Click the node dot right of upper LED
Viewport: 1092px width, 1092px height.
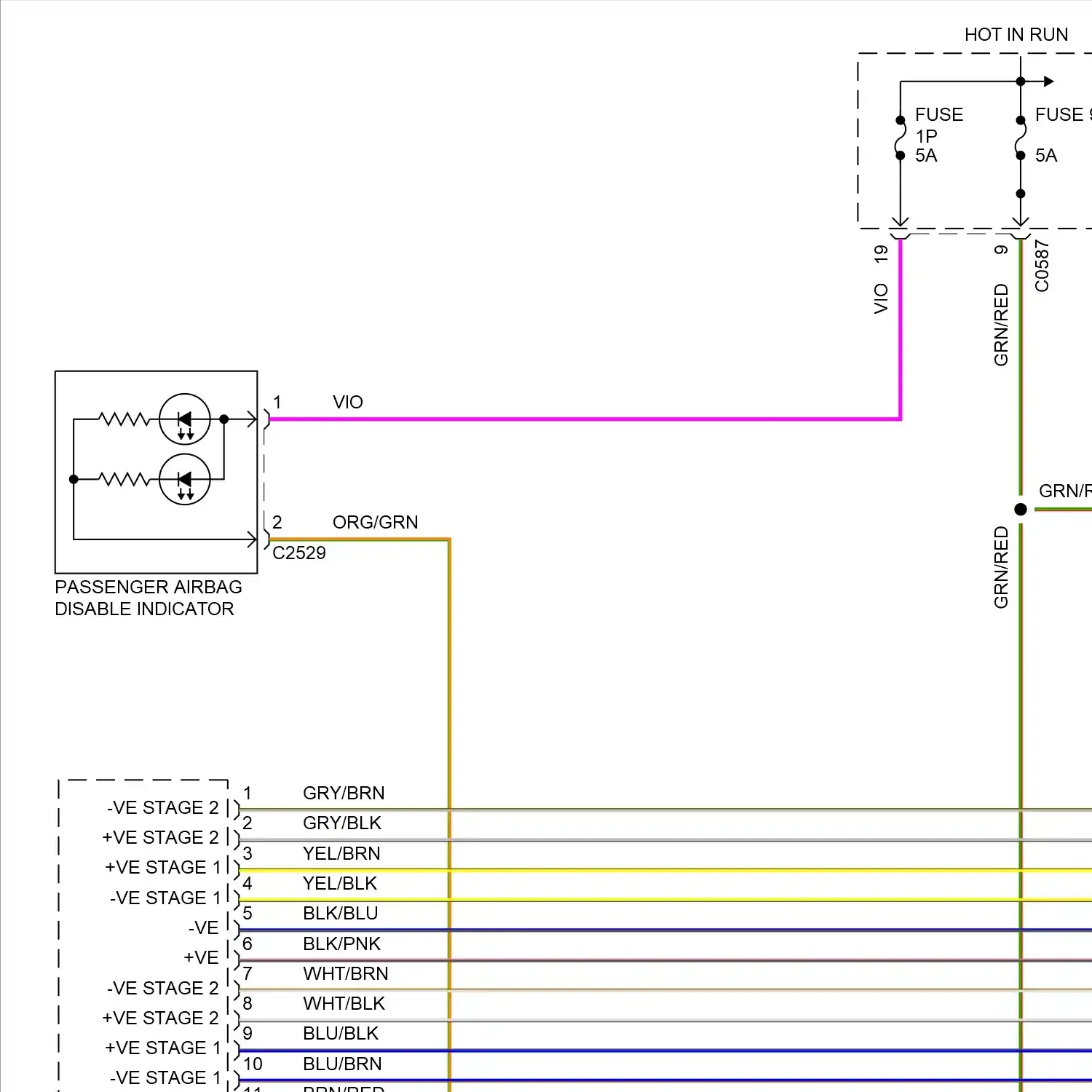(x=224, y=419)
